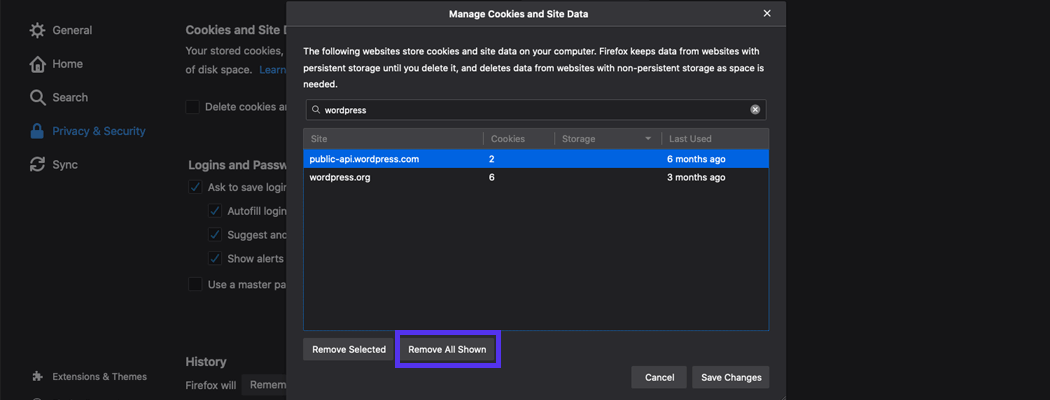Open the Sync arrows icon
This screenshot has height=400, width=1050.
point(37,164)
